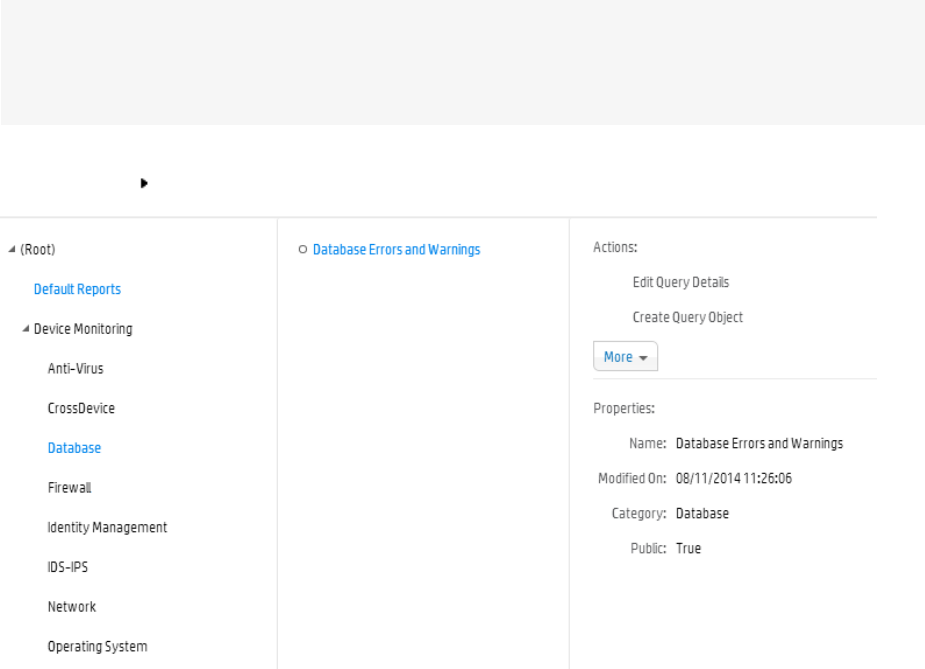
Task: Click Edit Query Details action
Action: click(681, 282)
